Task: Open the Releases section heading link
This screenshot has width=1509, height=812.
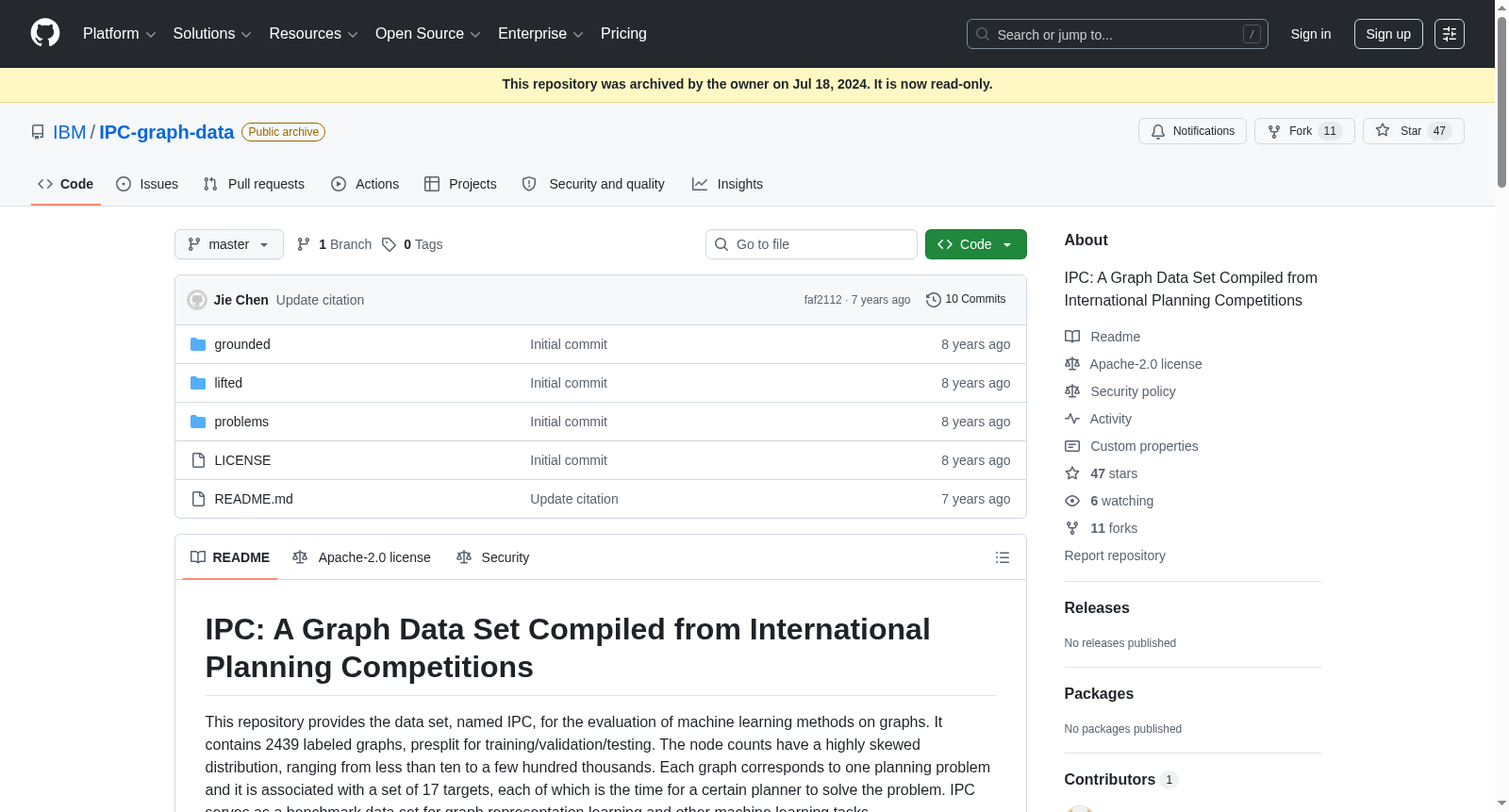Action: pos(1097,608)
